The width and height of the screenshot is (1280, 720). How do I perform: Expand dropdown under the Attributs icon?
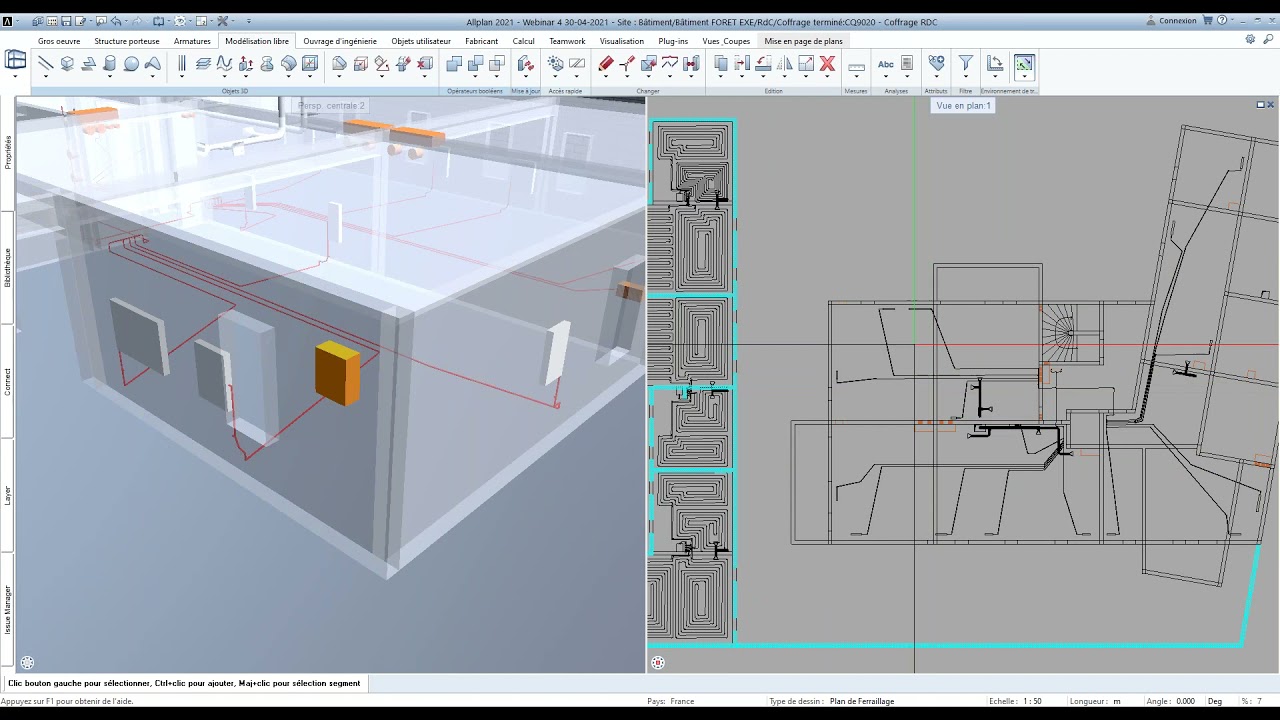point(936,77)
